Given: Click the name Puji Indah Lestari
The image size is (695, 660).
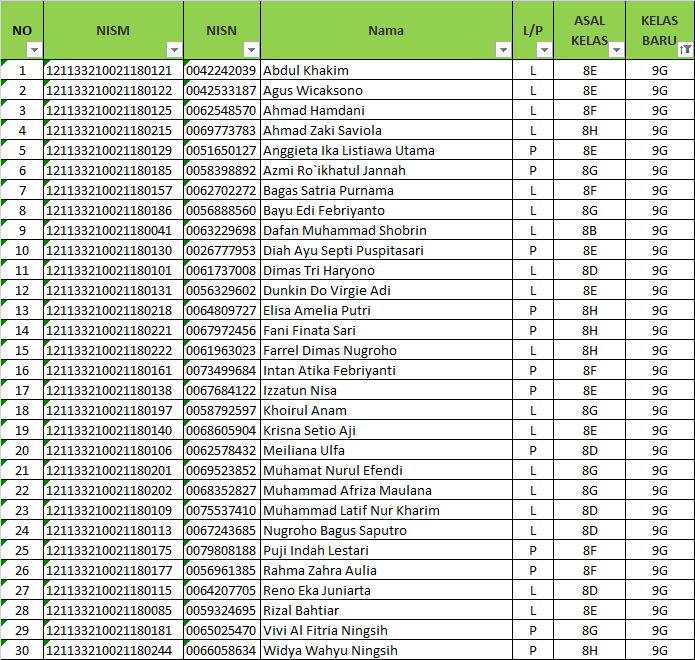Looking at the screenshot, I should click(x=316, y=551).
